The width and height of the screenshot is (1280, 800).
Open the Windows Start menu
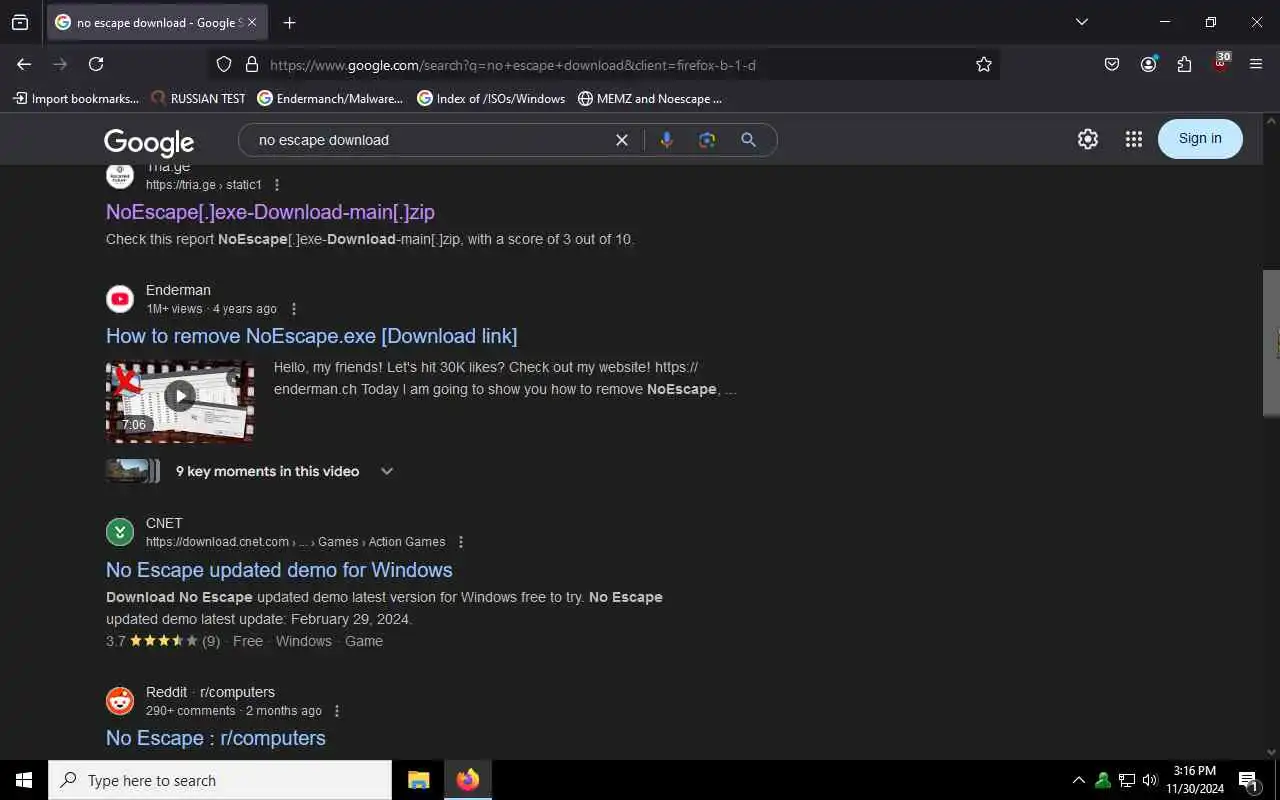coord(24,780)
